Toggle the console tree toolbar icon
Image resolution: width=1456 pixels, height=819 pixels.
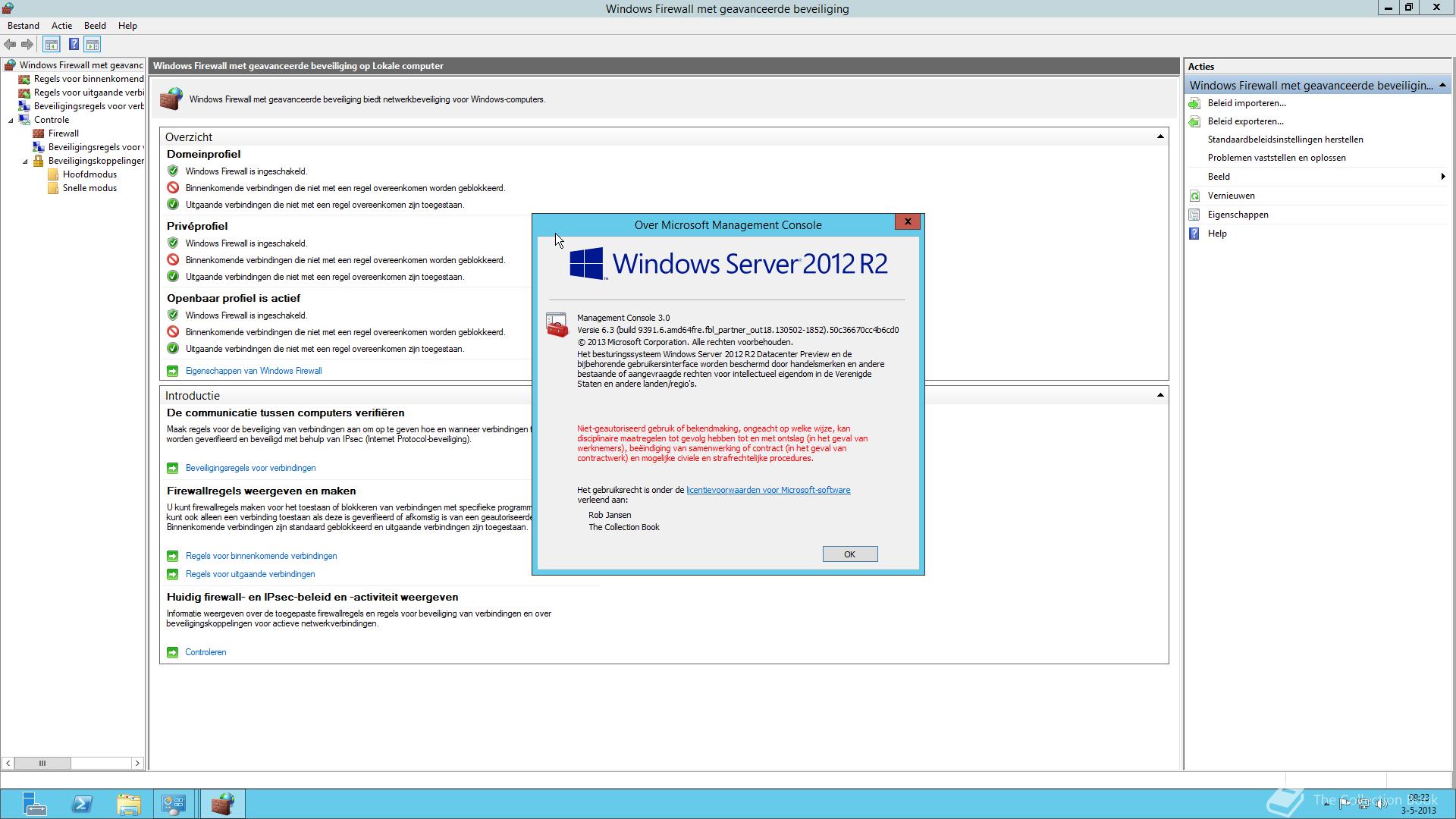click(x=51, y=45)
